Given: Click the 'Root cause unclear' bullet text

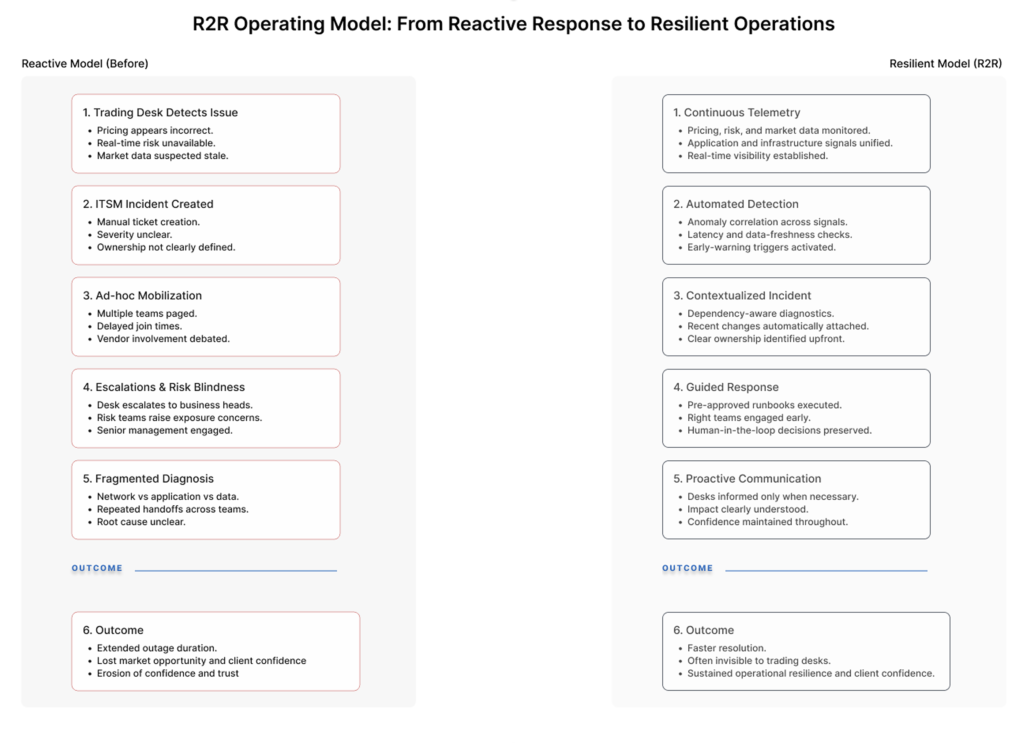Looking at the screenshot, I should coord(141,522).
